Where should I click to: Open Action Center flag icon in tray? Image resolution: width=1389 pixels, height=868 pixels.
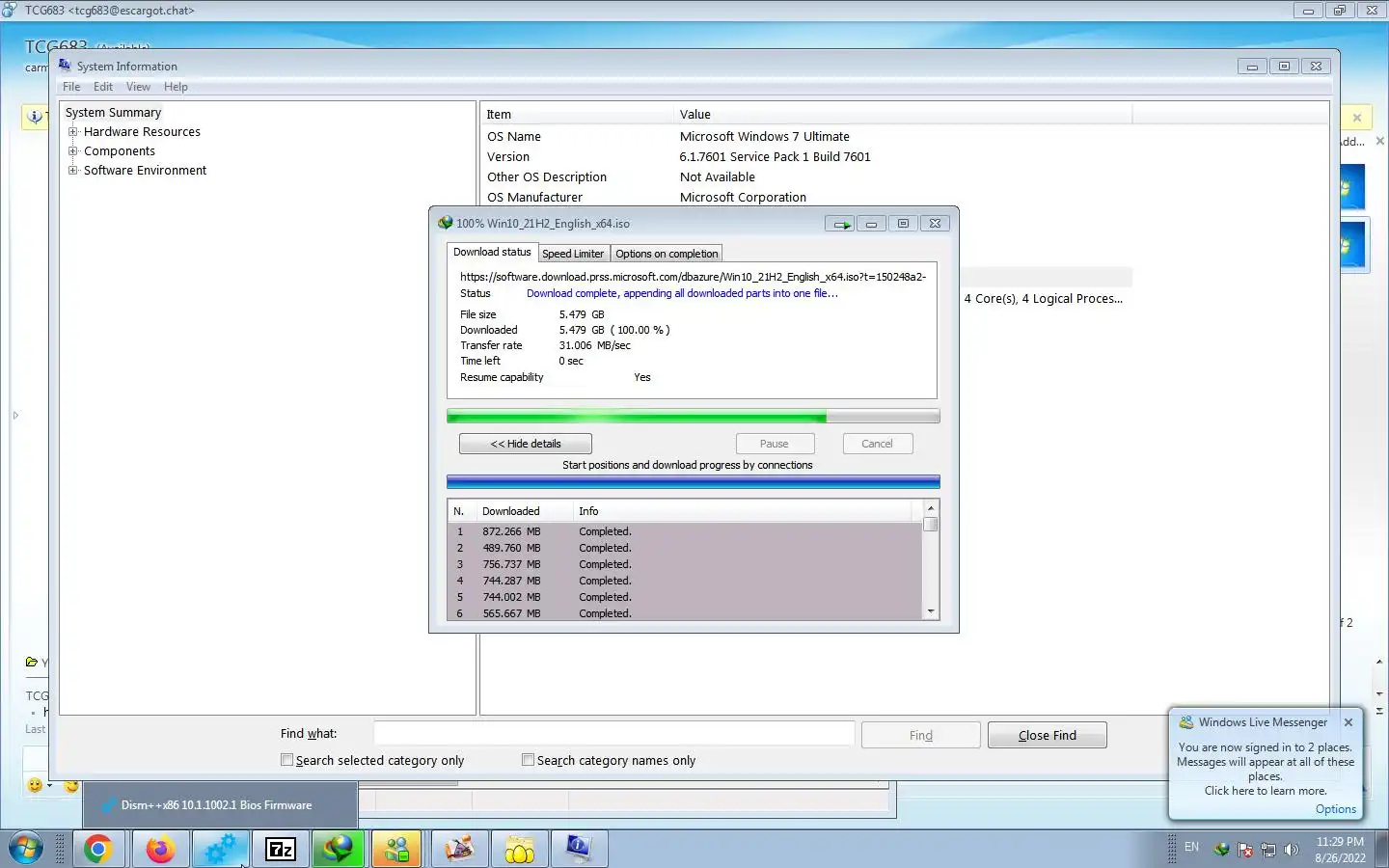(x=1245, y=850)
